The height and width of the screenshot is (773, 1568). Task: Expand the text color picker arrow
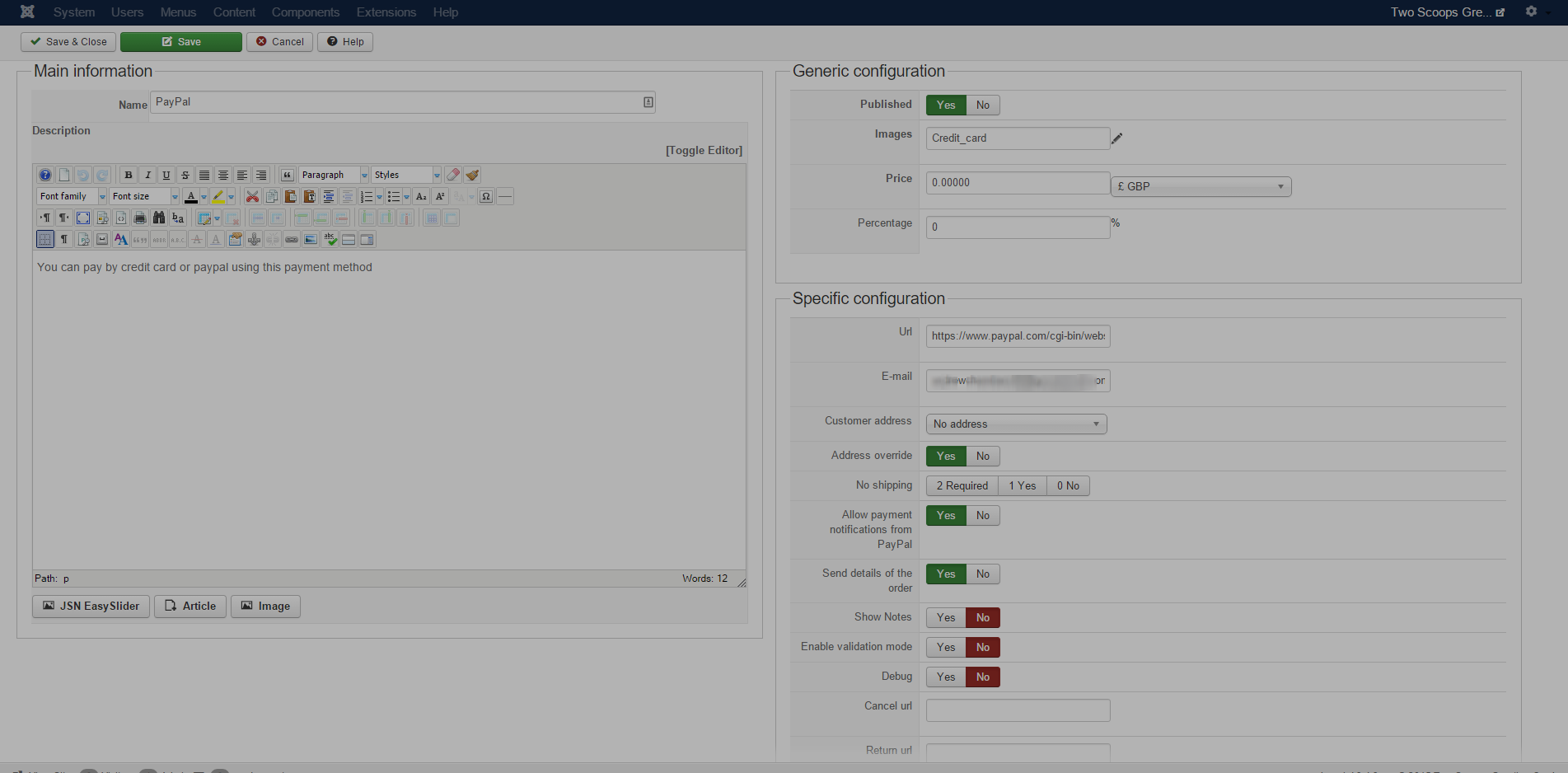[x=204, y=196]
